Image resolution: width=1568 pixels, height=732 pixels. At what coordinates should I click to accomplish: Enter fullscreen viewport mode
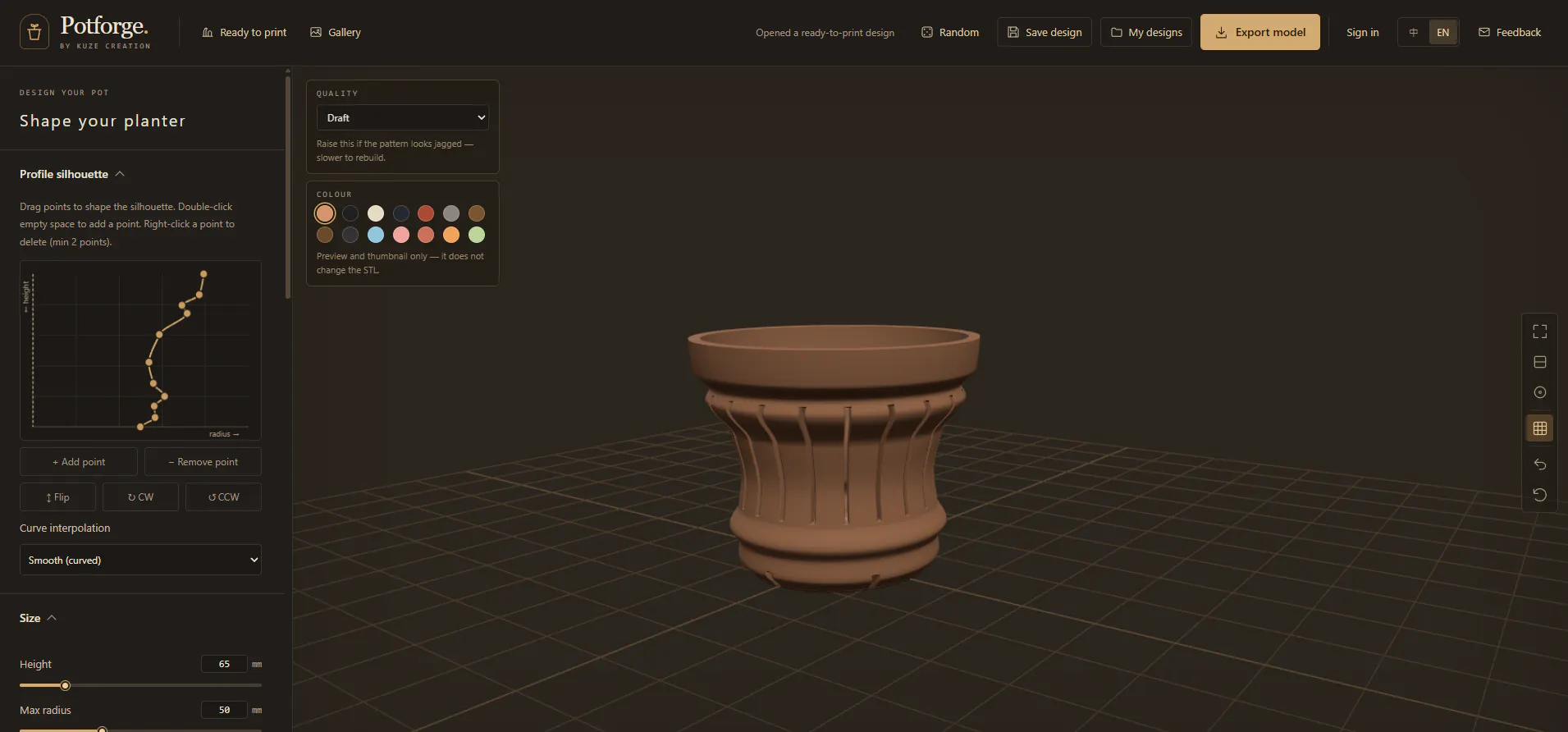pyautogui.click(x=1540, y=332)
